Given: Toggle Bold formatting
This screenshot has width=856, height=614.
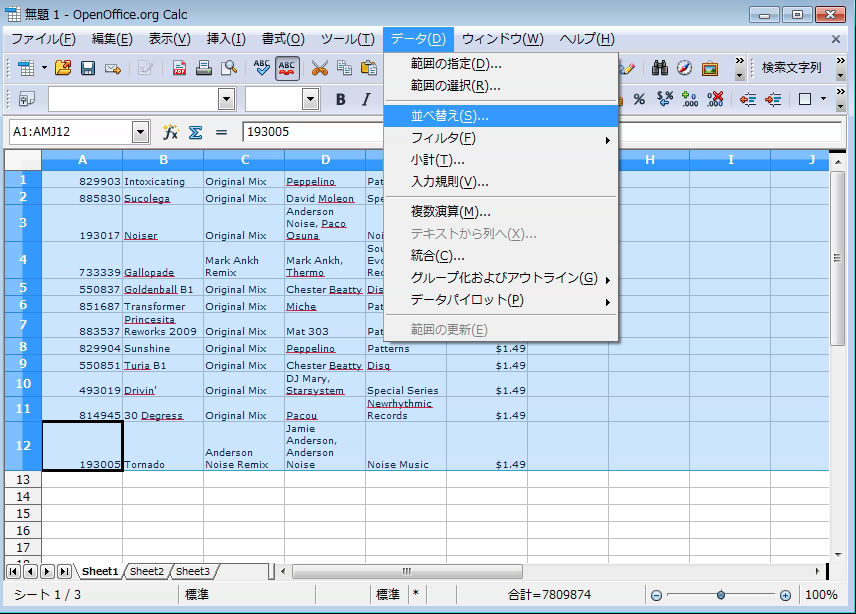Looking at the screenshot, I should [x=341, y=99].
